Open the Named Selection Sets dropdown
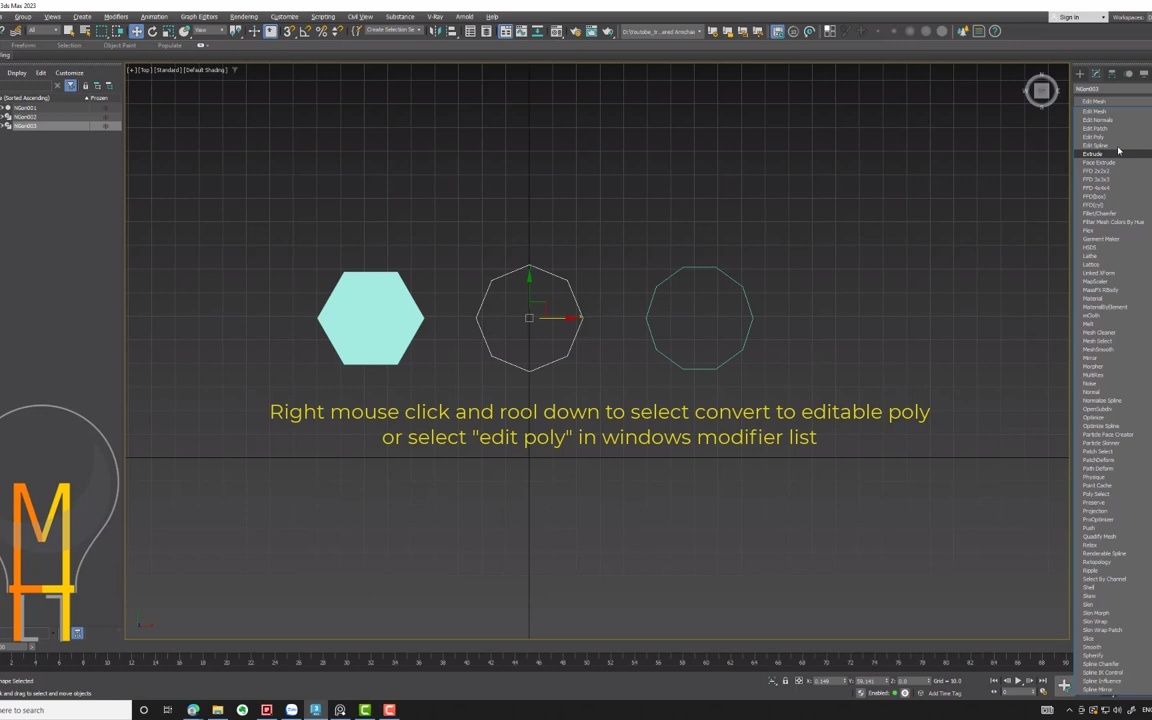This screenshot has height=720, width=1152. click(x=395, y=31)
